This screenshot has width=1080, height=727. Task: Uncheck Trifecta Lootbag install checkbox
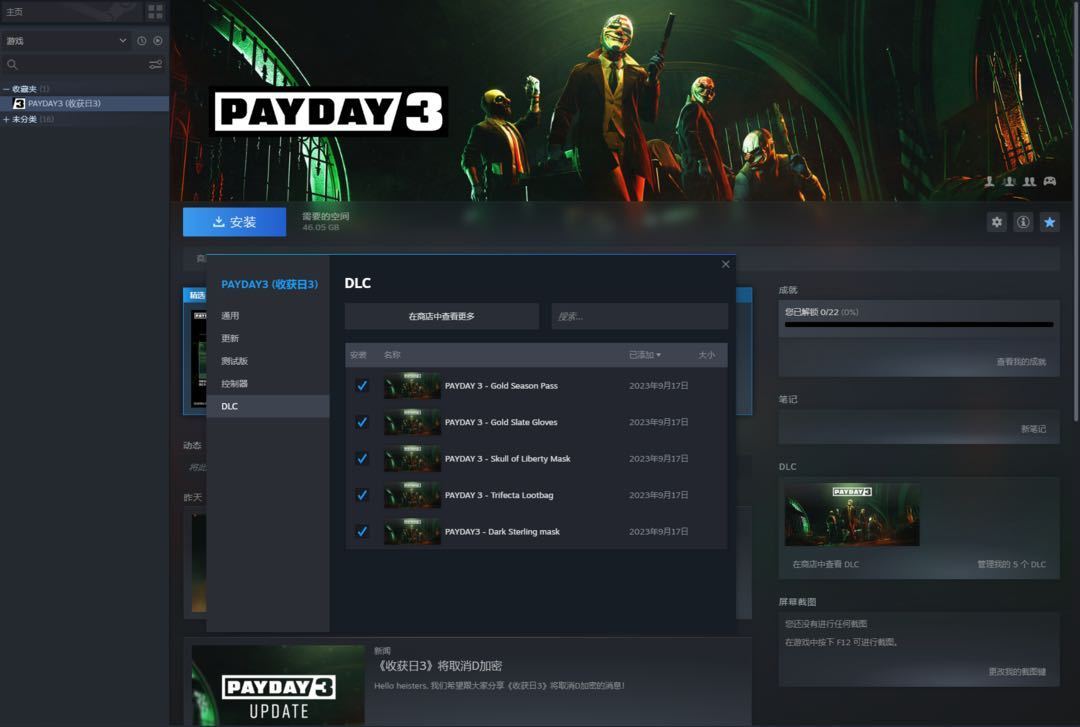click(x=362, y=495)
